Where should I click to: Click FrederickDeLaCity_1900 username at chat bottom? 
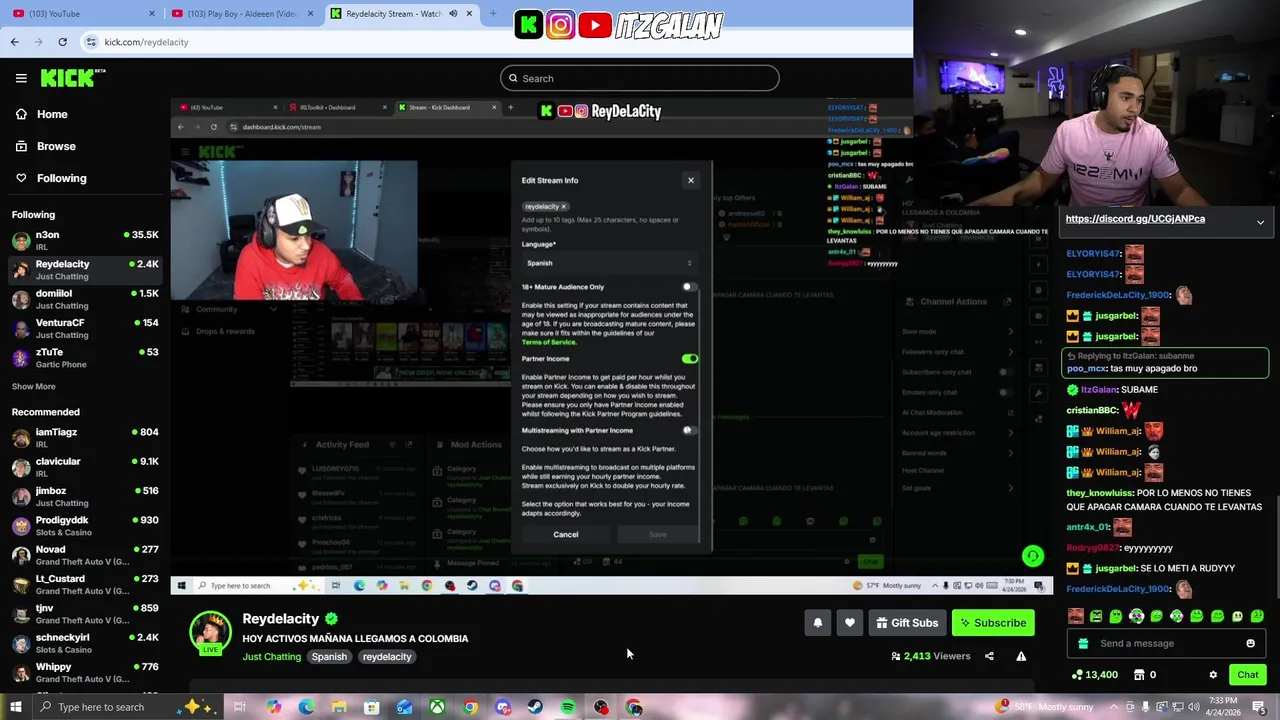pyautogui.click(x=1118, y=589)
